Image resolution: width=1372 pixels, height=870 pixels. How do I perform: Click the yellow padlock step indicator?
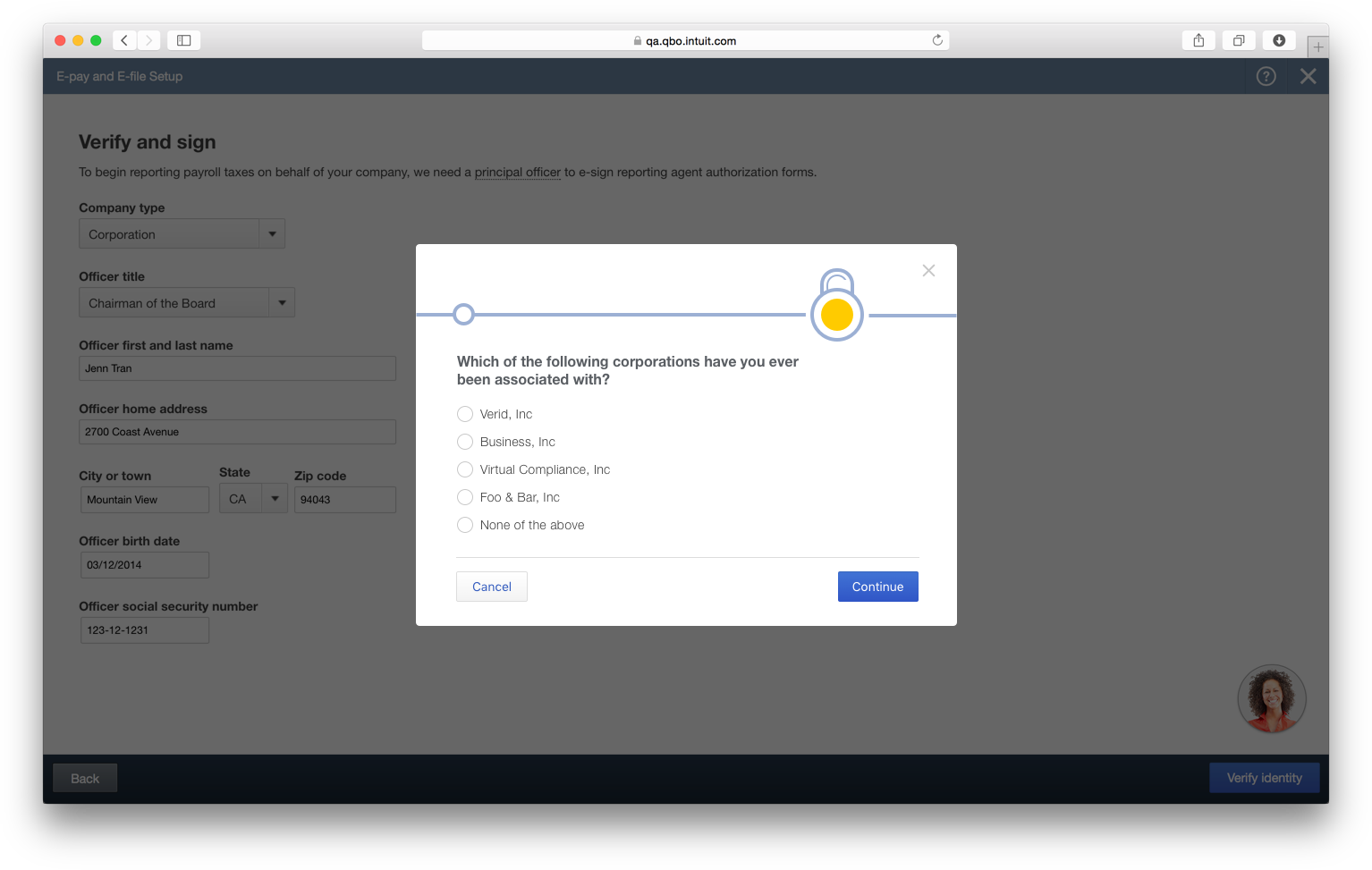coord(836,306)
